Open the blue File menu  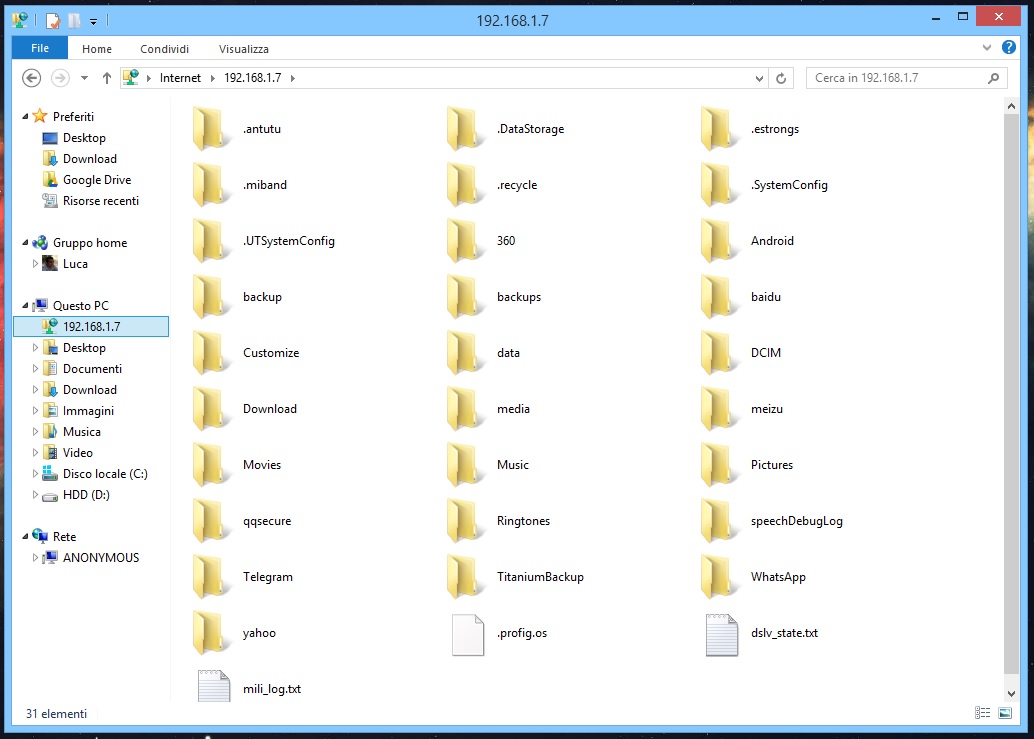tap(40, 48)
